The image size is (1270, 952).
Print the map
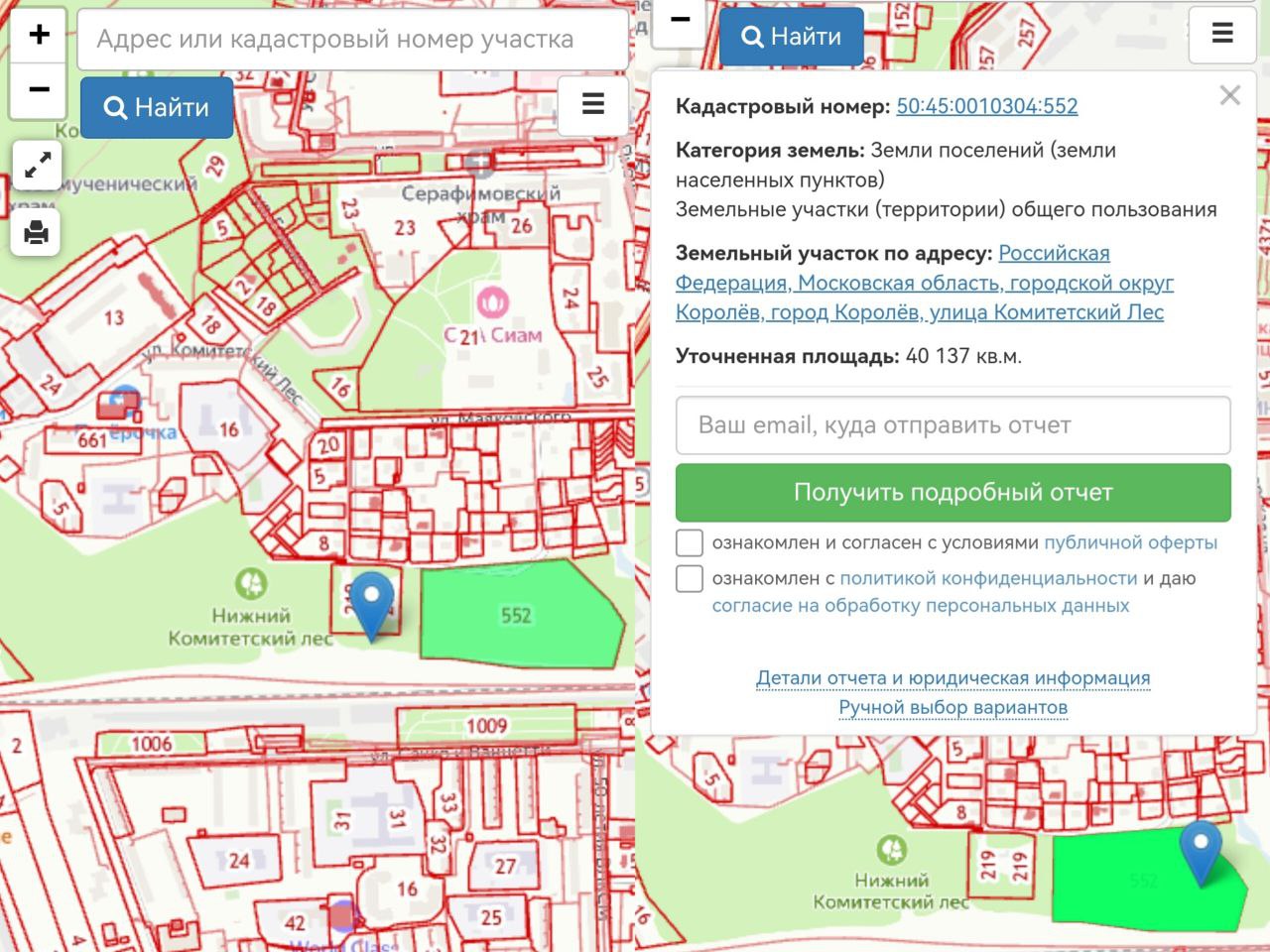[37, 232]
